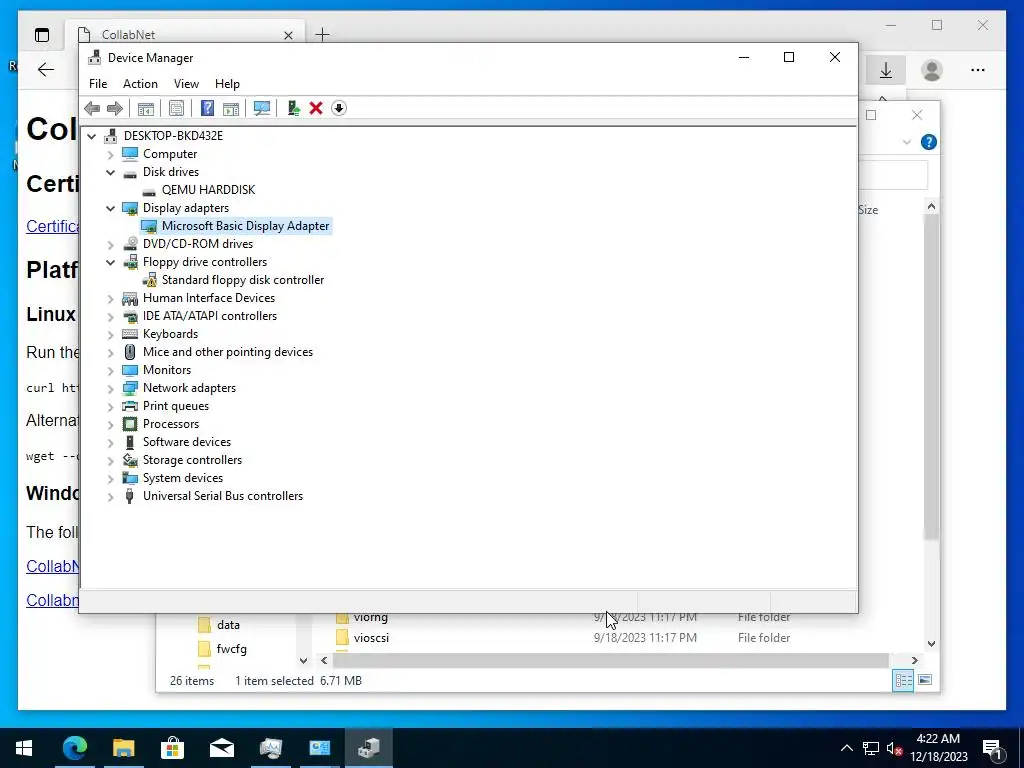This screenshot has width=1024, height=768.
Task: Expand the Human Interface Devices node
Action: point(110,298)
